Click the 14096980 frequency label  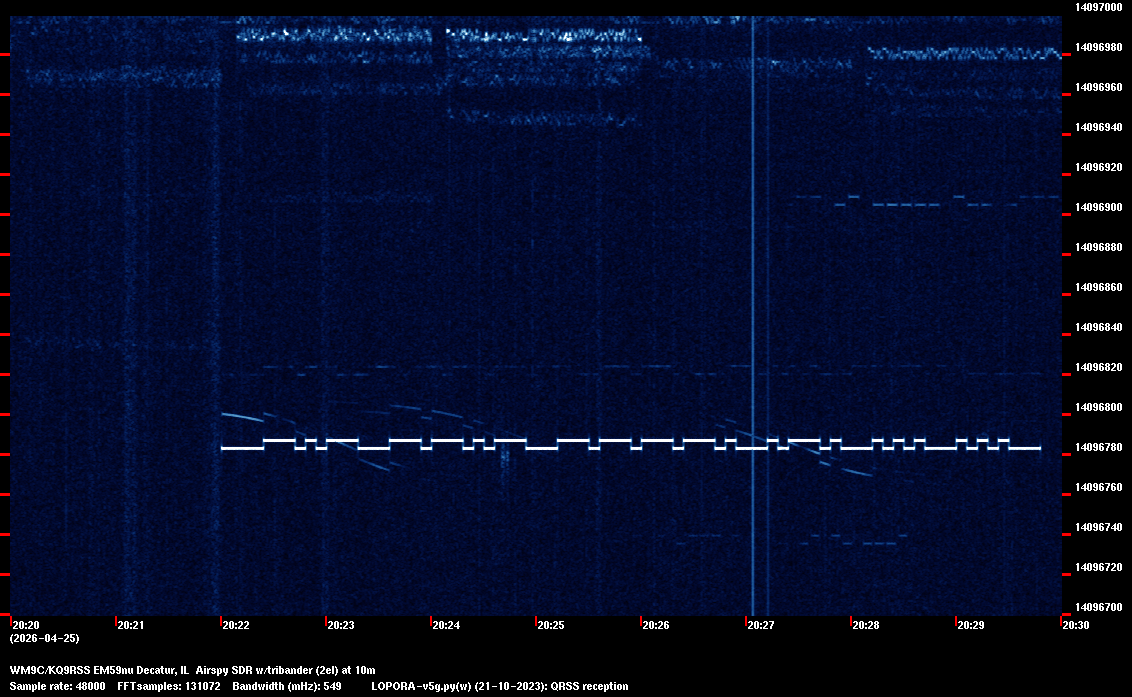point(1097,47)
